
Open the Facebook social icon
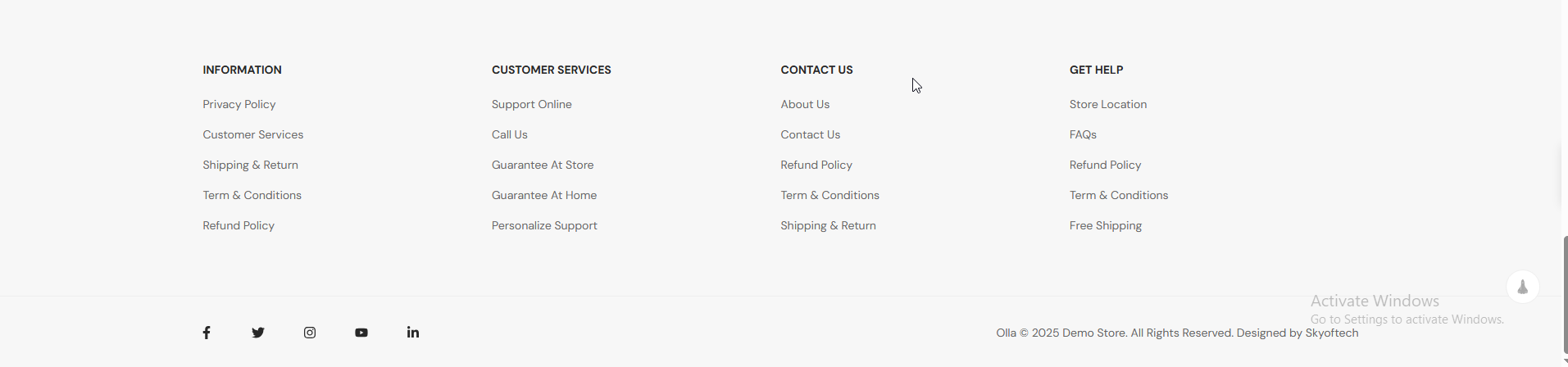pyautogui.click(x=207, y=333)
